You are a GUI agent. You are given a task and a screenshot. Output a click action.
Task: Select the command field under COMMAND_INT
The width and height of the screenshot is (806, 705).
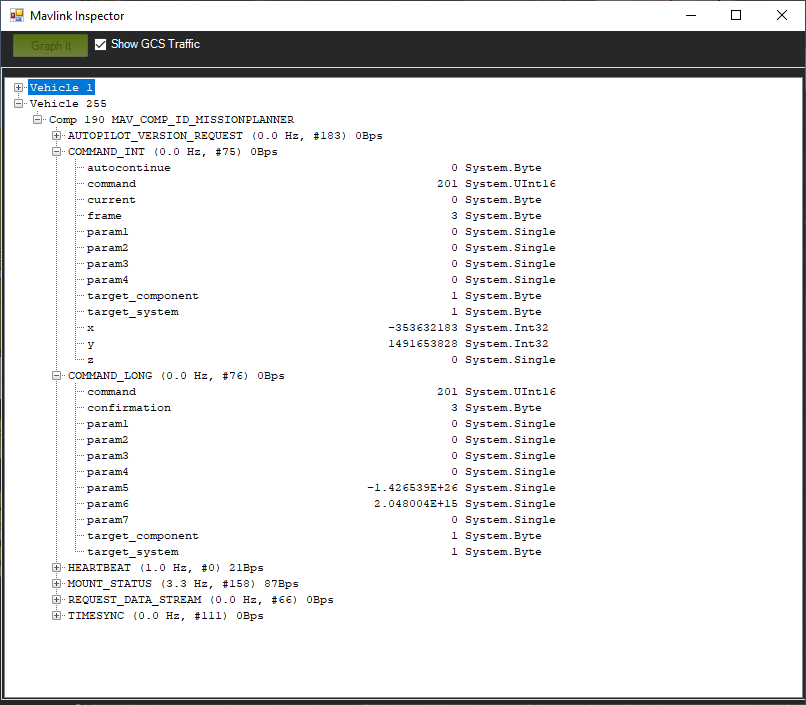tap(321, 183)
